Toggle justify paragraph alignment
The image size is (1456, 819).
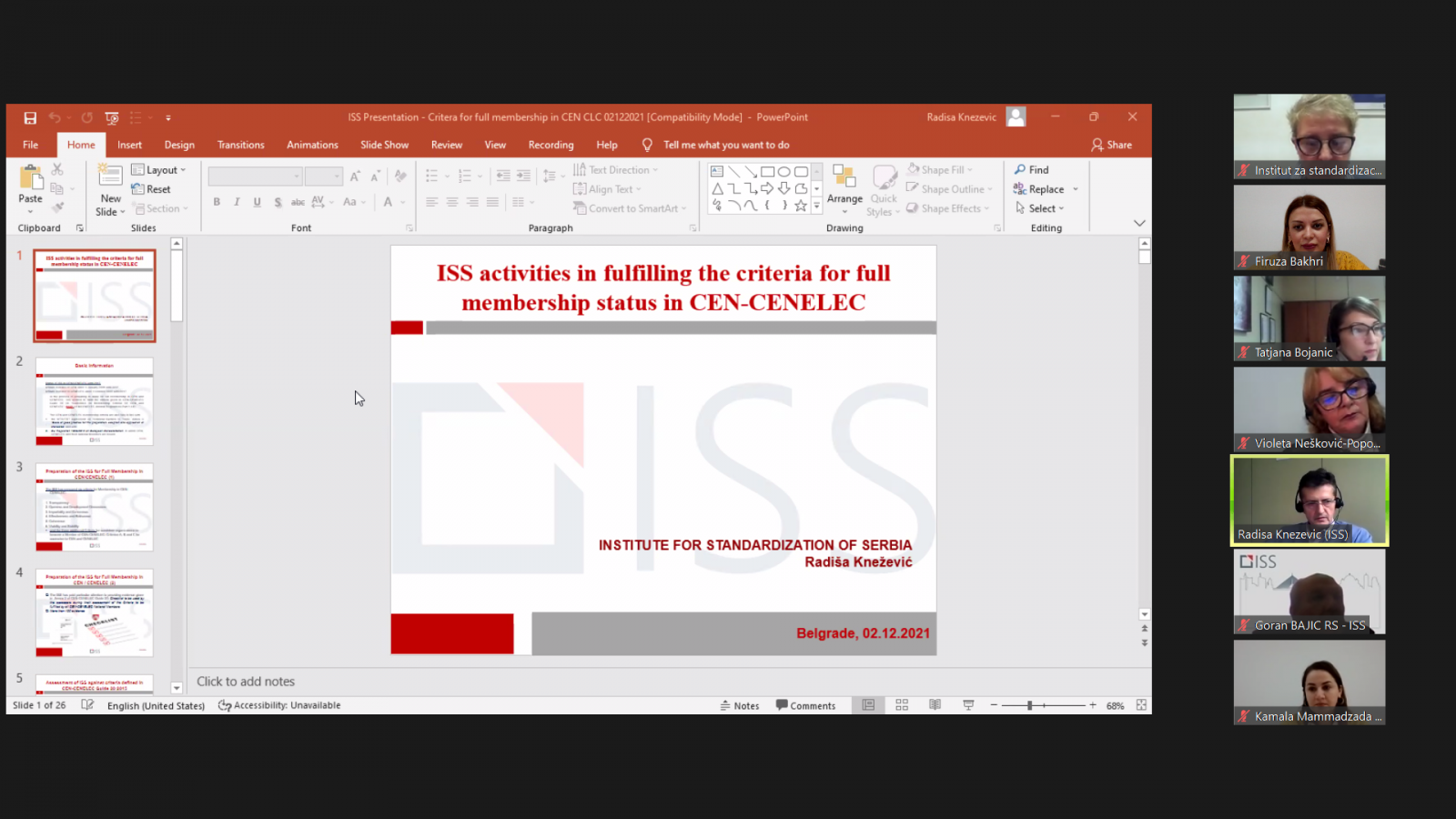point(492,202)
